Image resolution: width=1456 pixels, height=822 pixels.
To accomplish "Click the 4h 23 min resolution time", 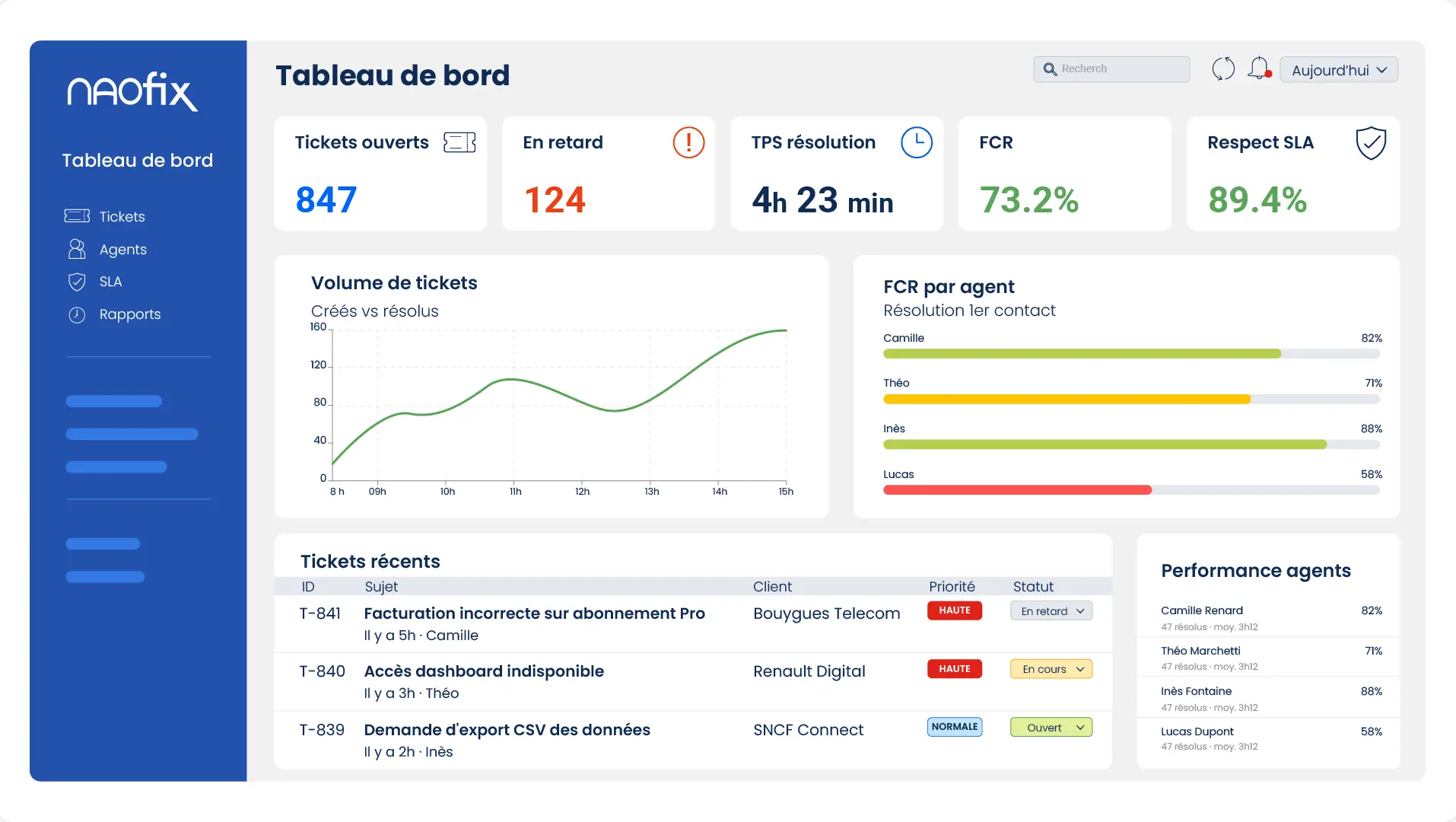I will [822, 201].
